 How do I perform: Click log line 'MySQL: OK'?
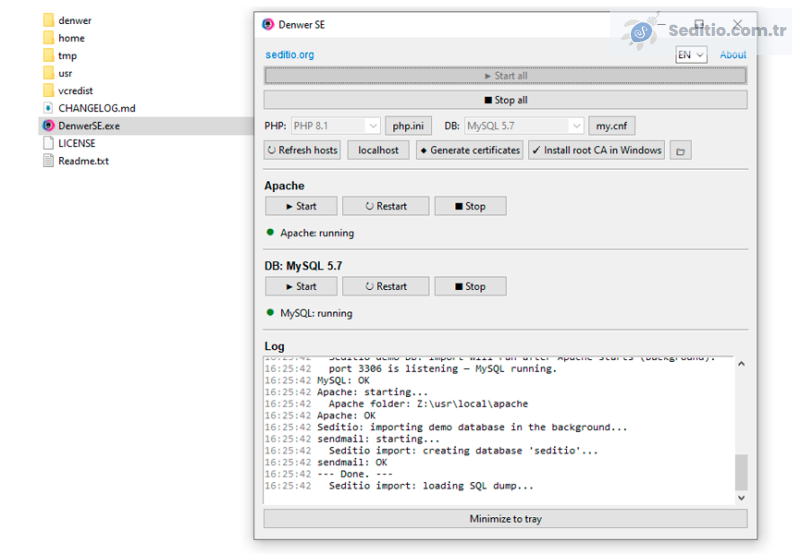click(343, 380)
